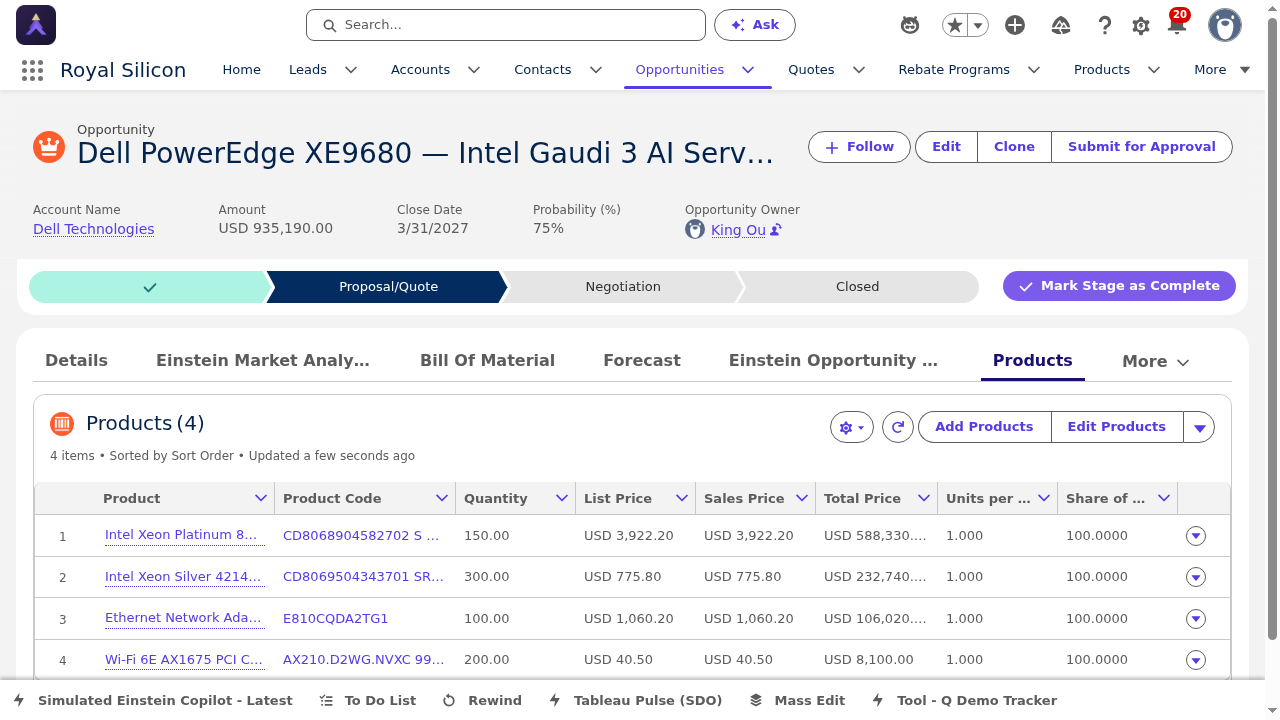
Task: Open the App Launcher grid icon
Action: (32, 70)
